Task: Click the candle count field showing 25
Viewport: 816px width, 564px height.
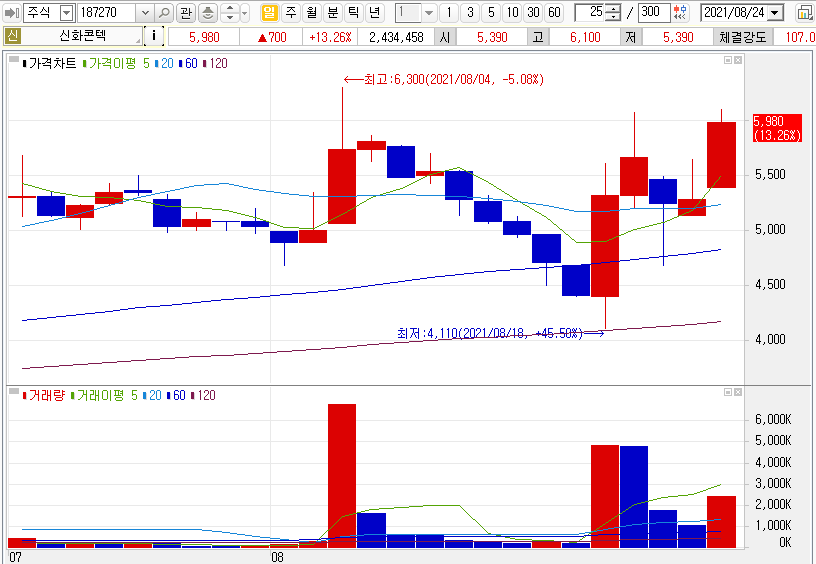Action: point(591,12)
